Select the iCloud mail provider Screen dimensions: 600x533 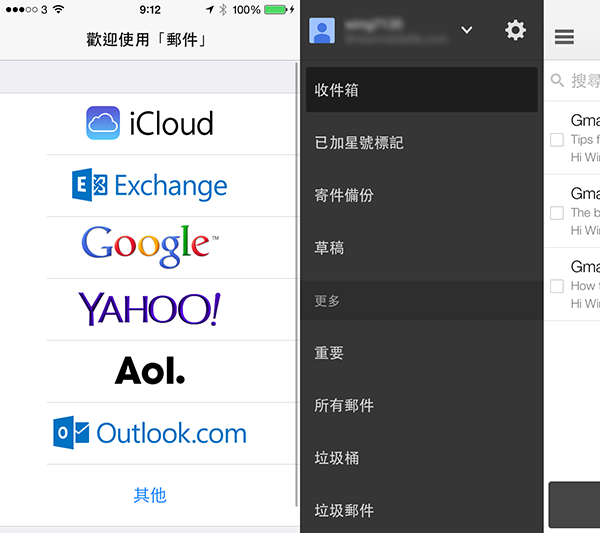[149, 123]
